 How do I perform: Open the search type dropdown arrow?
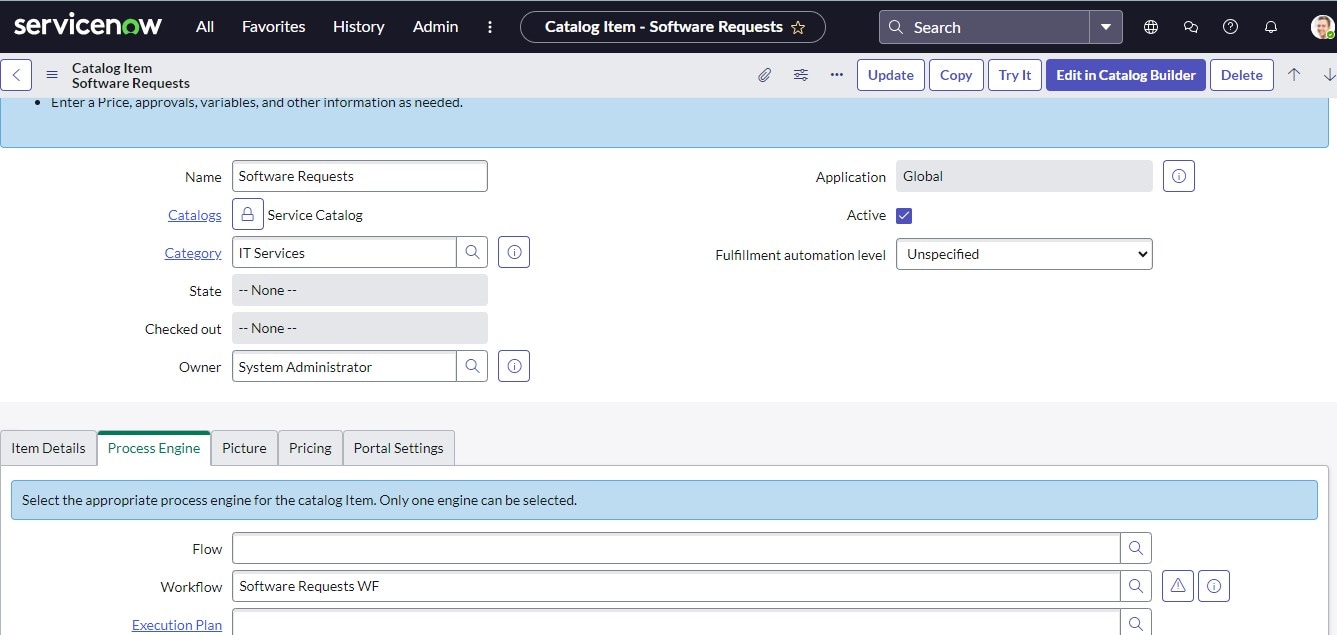1106,27
